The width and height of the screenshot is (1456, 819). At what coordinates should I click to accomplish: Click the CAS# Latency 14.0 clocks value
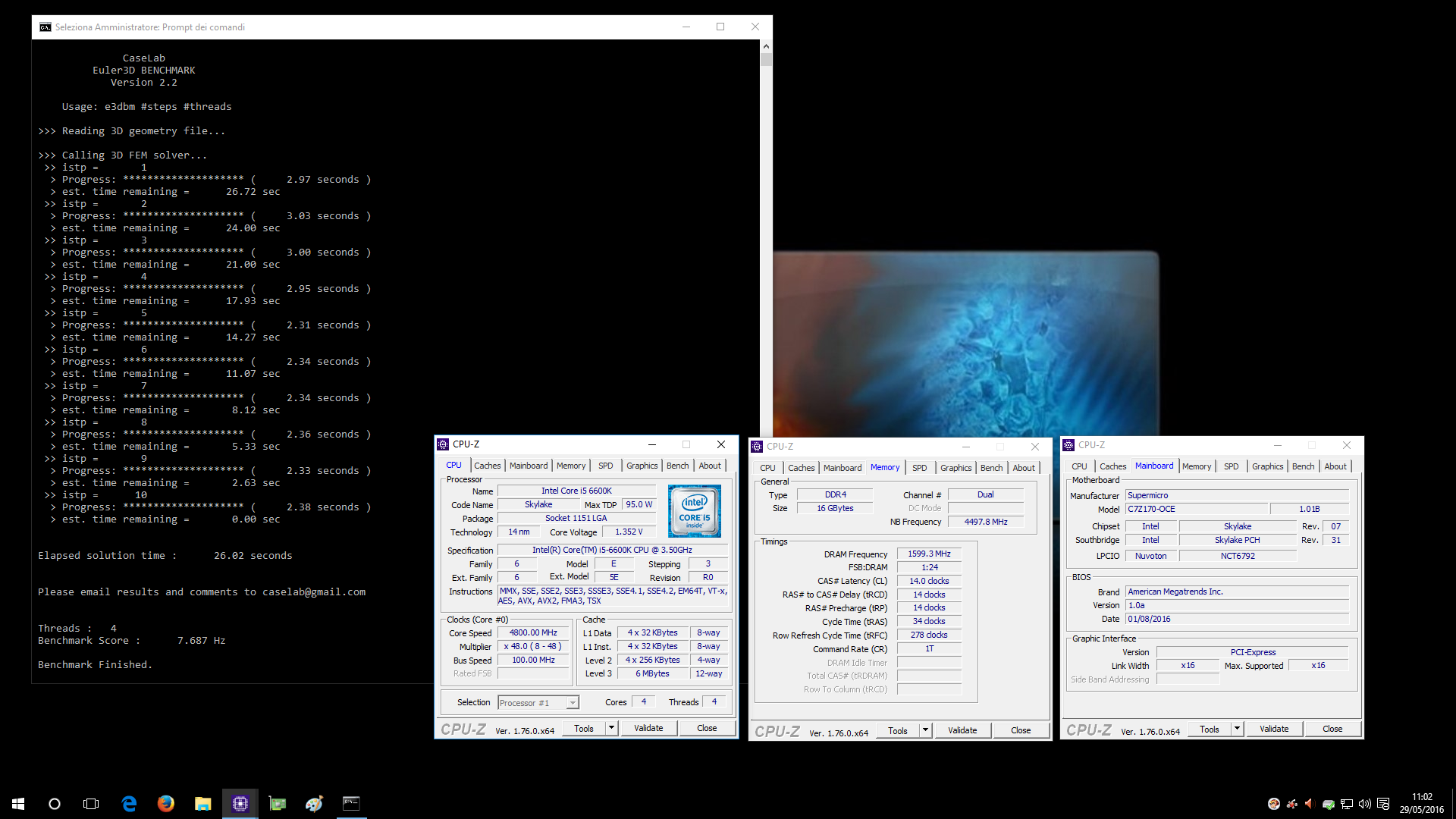(x=929, y=581)
